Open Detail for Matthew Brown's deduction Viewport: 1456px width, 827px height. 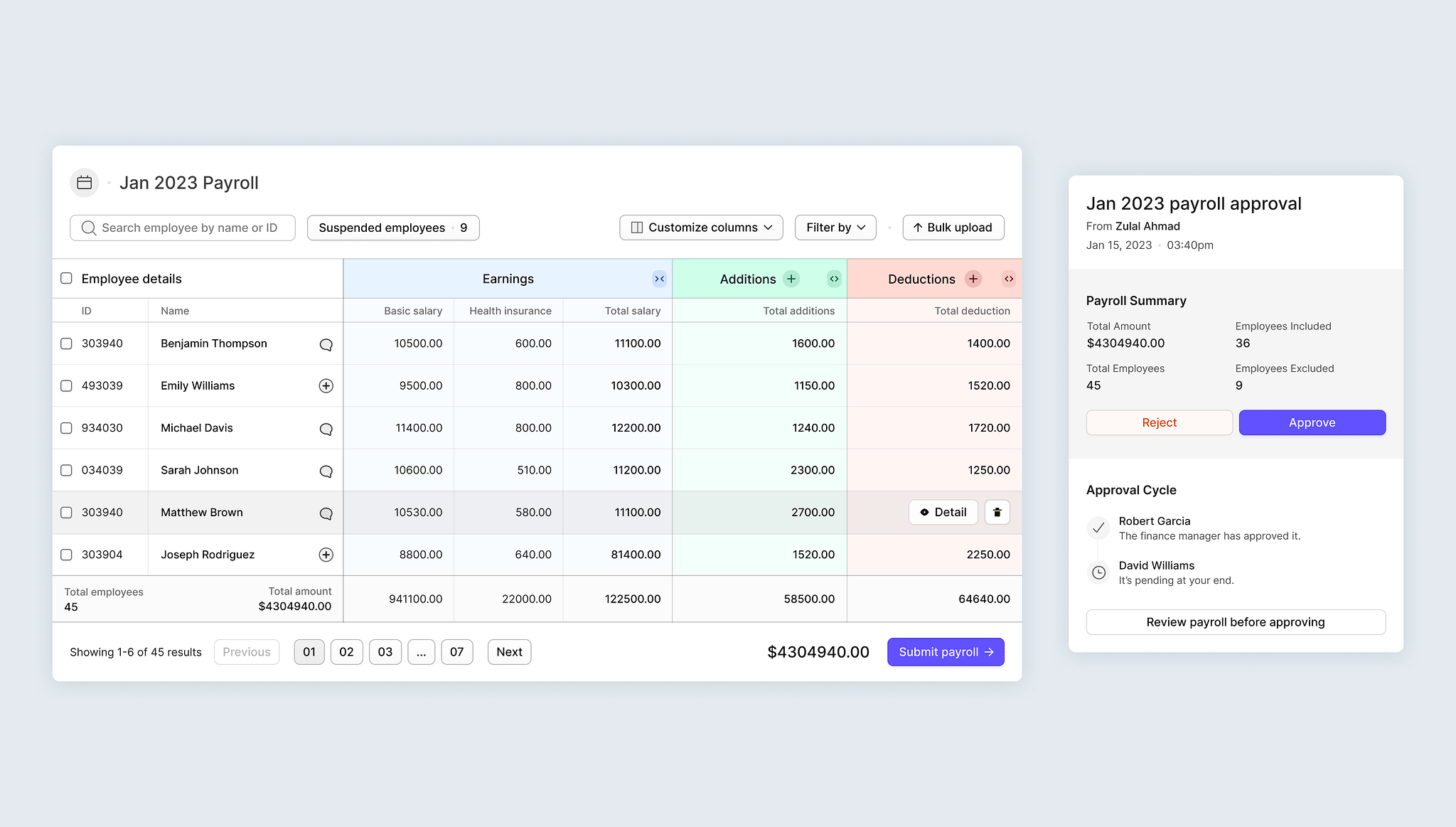click(943, 512)
